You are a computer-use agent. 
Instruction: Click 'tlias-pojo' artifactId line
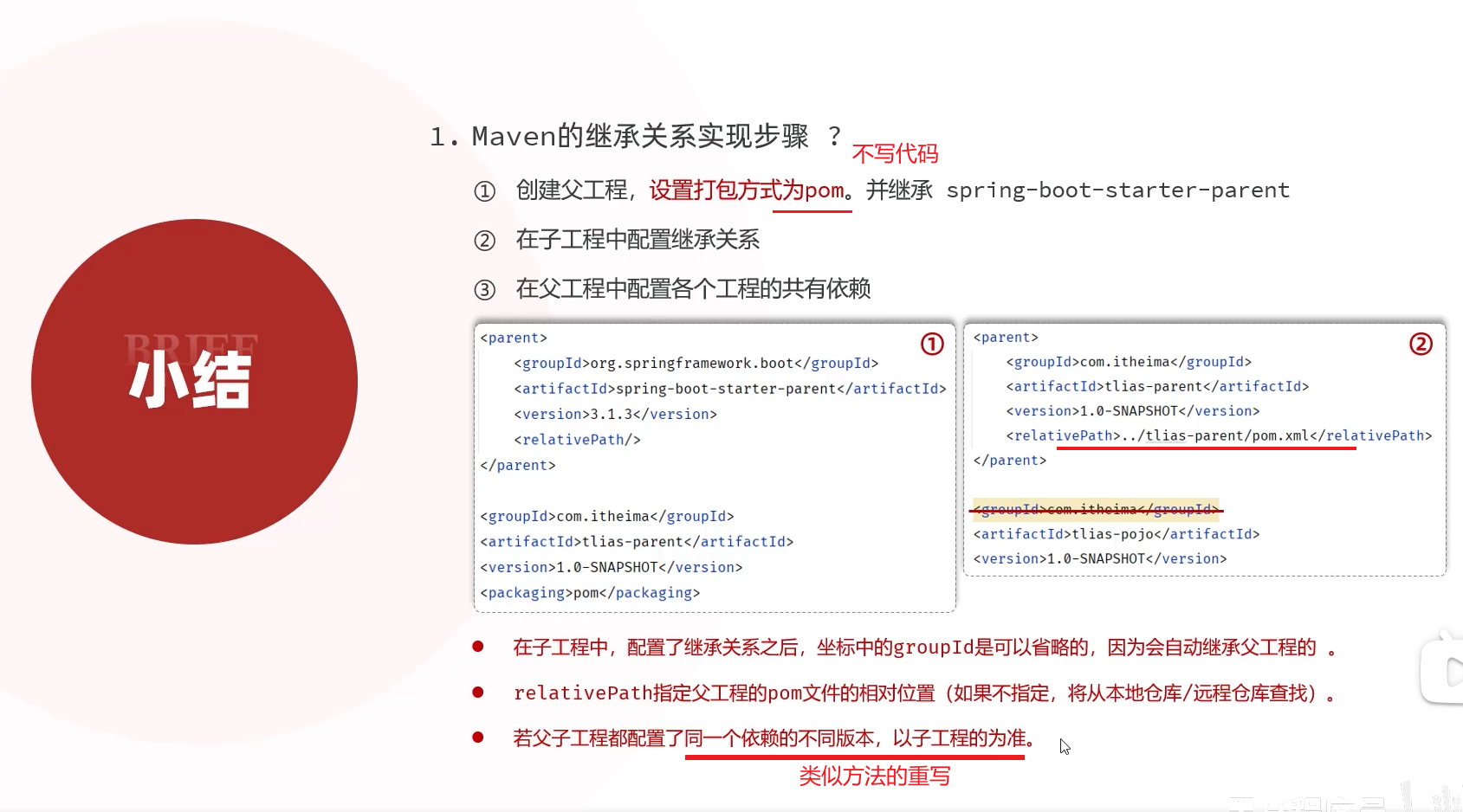[x=1116, y=534]
